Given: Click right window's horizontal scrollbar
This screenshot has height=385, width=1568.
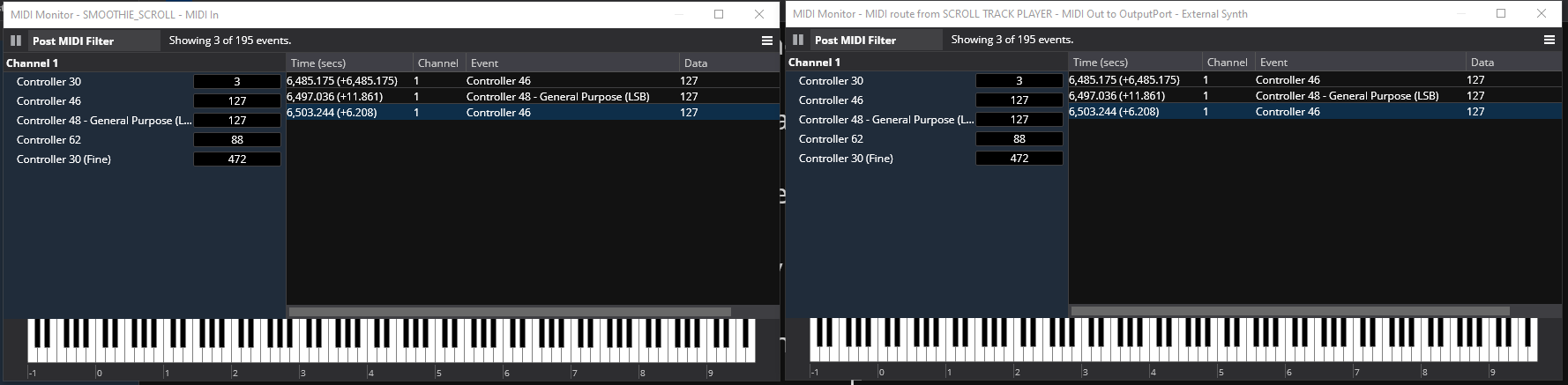Looking at the screenshot, I should [x=1289, y=311].
